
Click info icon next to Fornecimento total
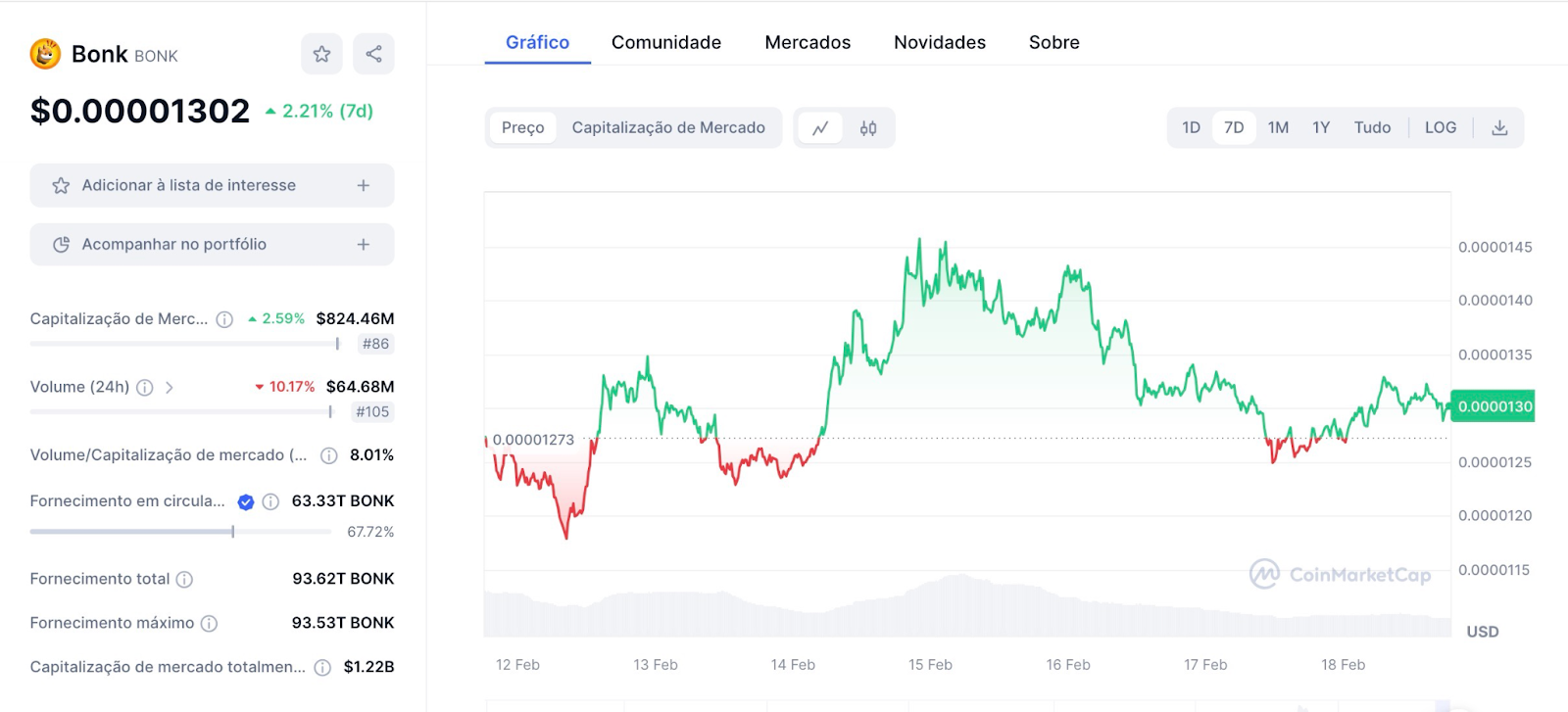coord(184,580)
